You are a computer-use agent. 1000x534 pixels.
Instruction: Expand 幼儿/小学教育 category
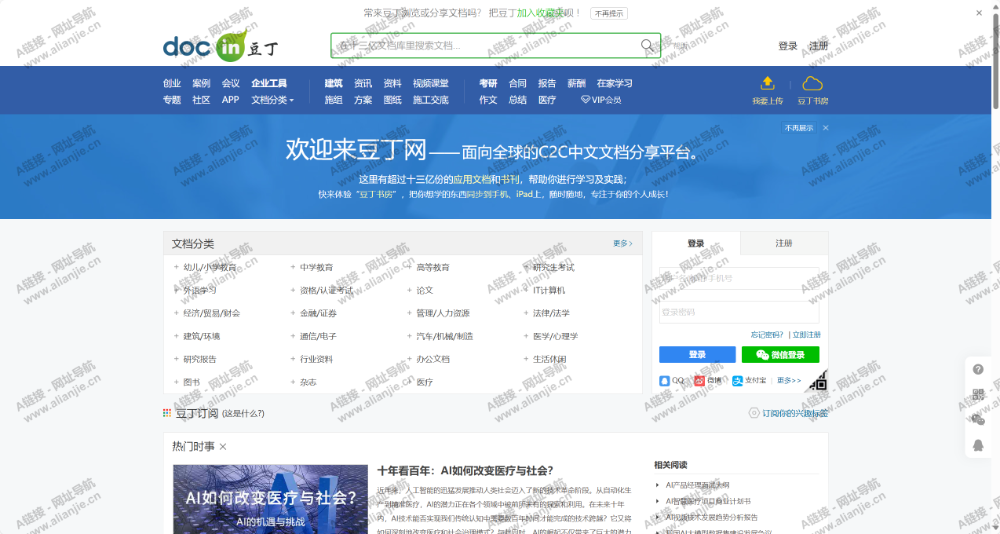209,267
